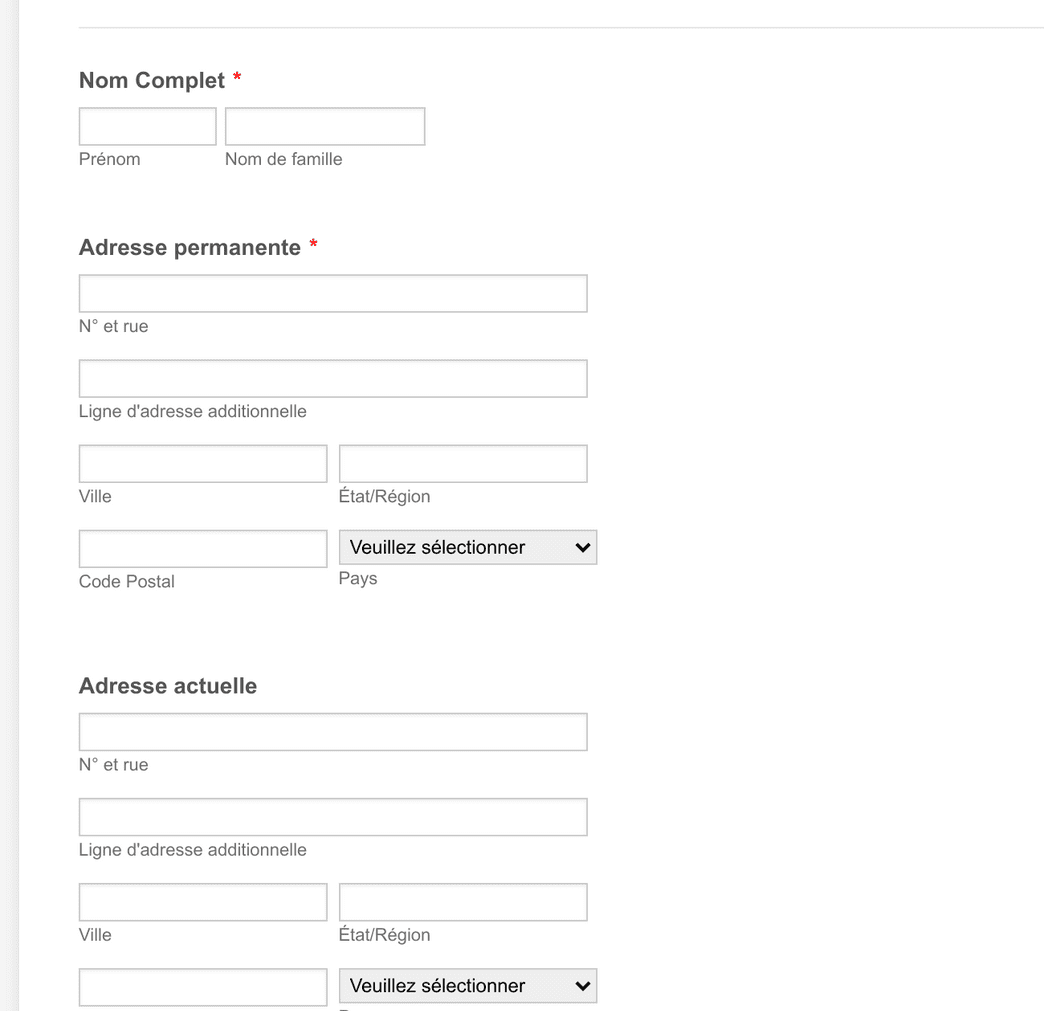Expand country dropdown in Adresse actuelle section
The height and width of the screenshot is (1011, 1044).
point(467,986)
